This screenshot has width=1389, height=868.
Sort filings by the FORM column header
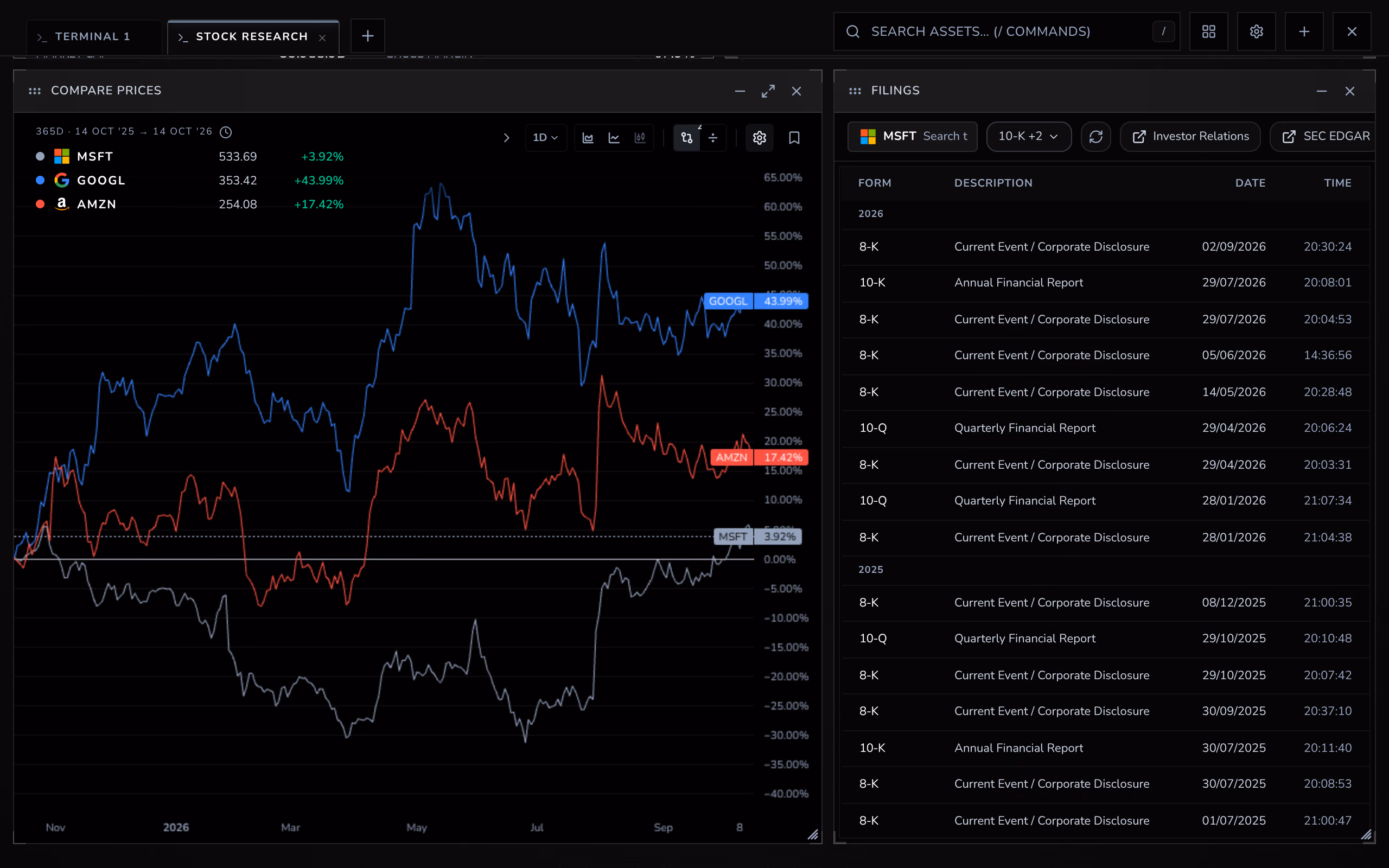[x=875, y=183]
